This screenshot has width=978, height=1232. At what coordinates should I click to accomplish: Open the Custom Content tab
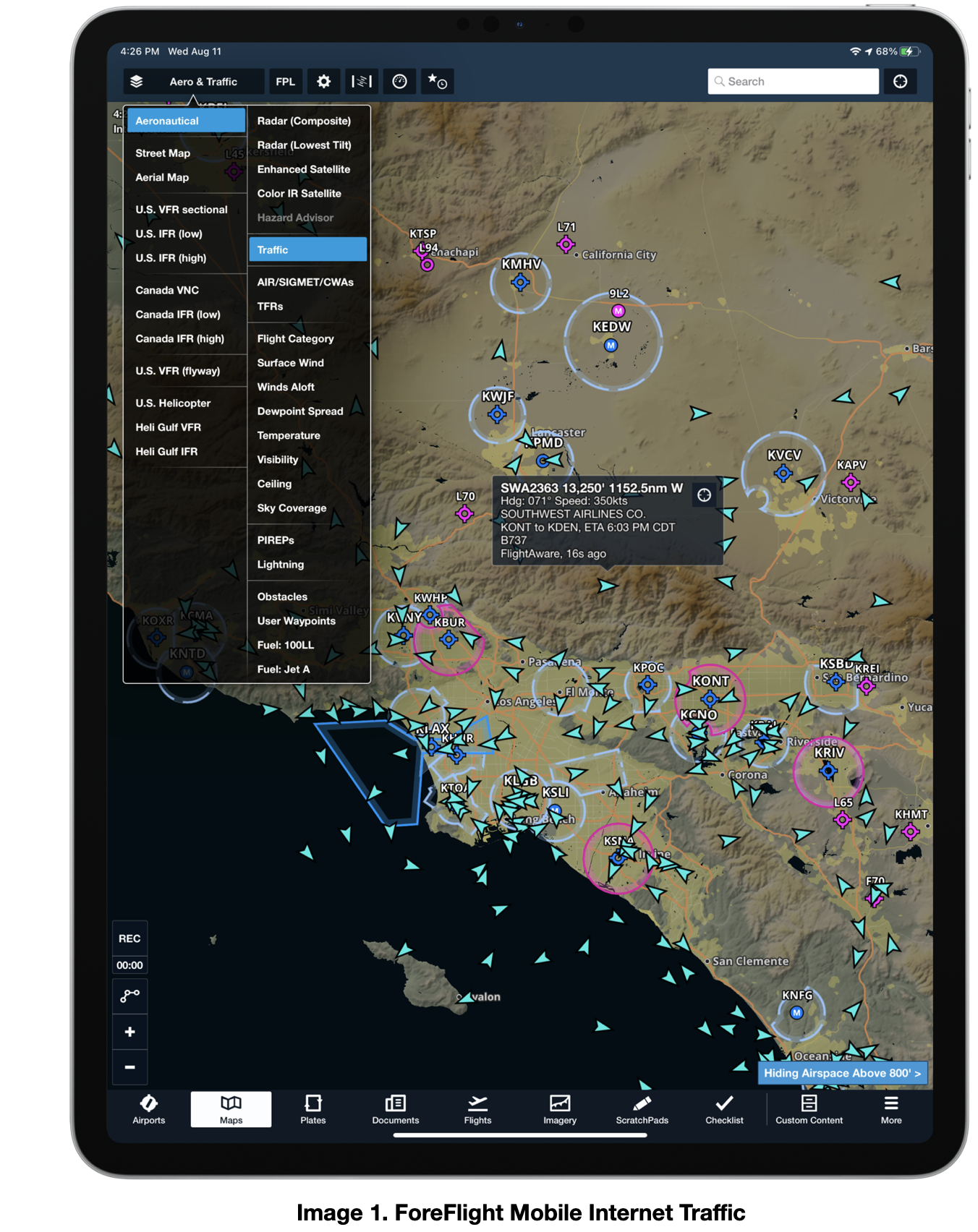click(809, 1109)
